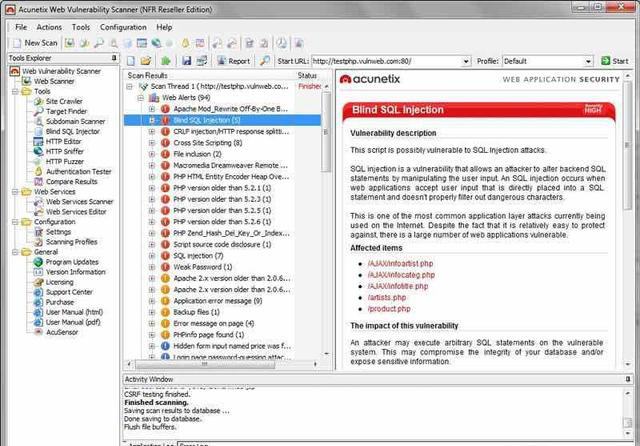
Task: Click inside the Start URL field
Action: 387,62
